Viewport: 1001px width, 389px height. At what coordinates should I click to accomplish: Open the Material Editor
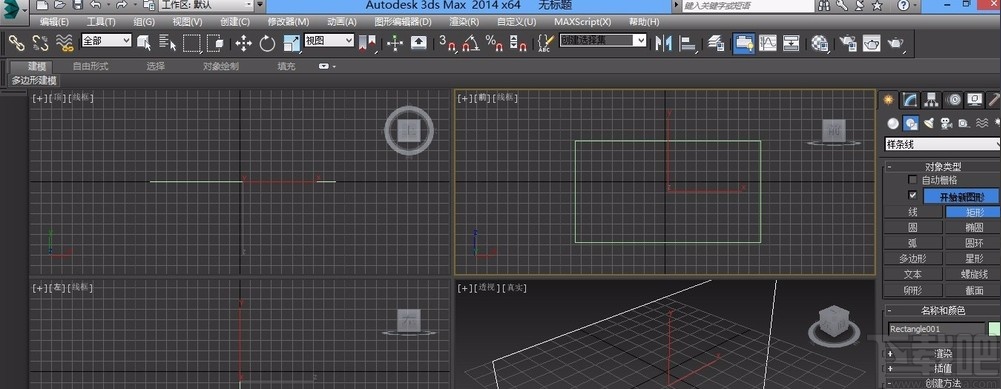tap(820, 43)
